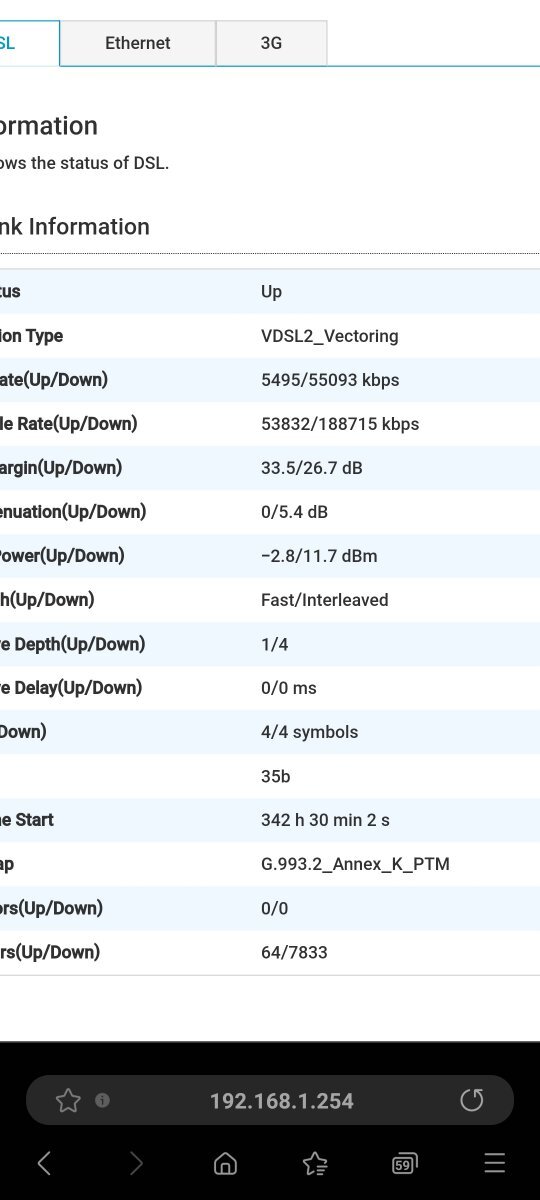Image resolution: width=540 pixels, height=1200 pixels.
Task: Select the partially visible DSL tab
Action: 28,43
